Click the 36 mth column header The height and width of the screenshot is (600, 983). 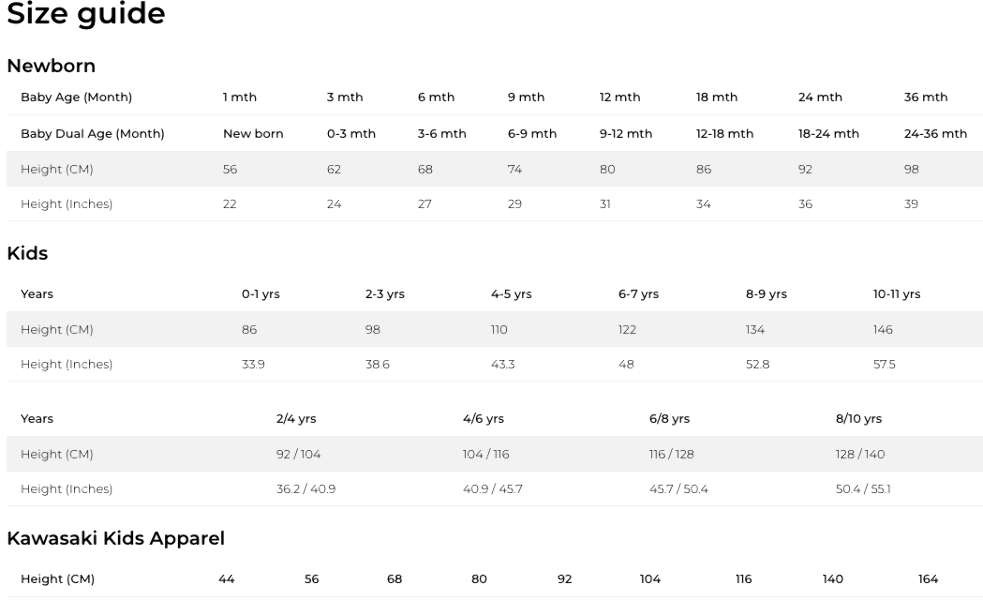925,97
